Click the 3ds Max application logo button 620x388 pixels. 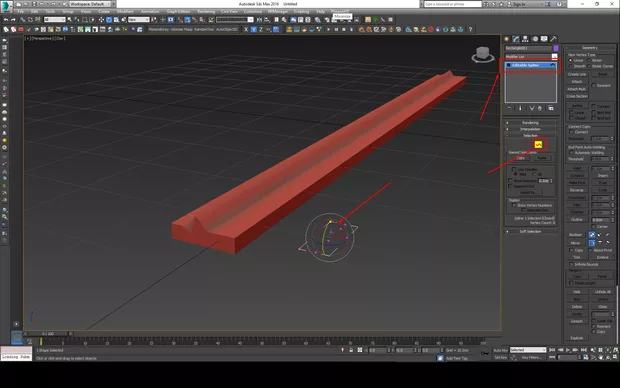click(6, 6)
